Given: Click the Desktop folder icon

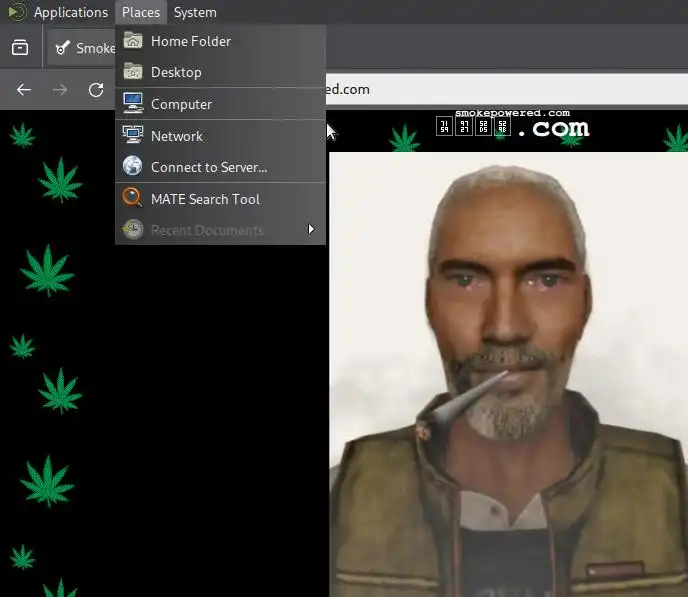Looking at the screenshot, I should [x=133, y=71].
